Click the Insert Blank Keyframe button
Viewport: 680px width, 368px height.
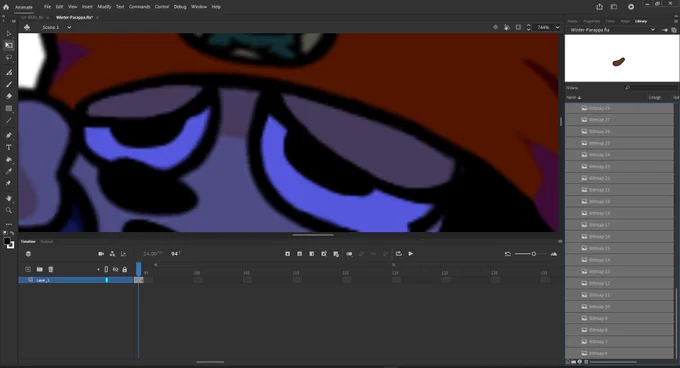(x=300, y=254)
